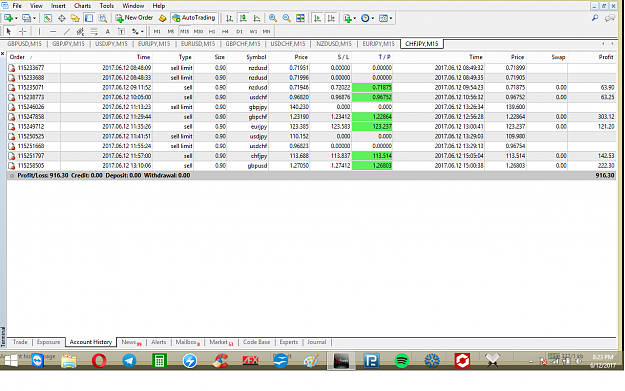Open Opera browser from the taskbar
The image size is (625, 391).
[x=99, y=361]
